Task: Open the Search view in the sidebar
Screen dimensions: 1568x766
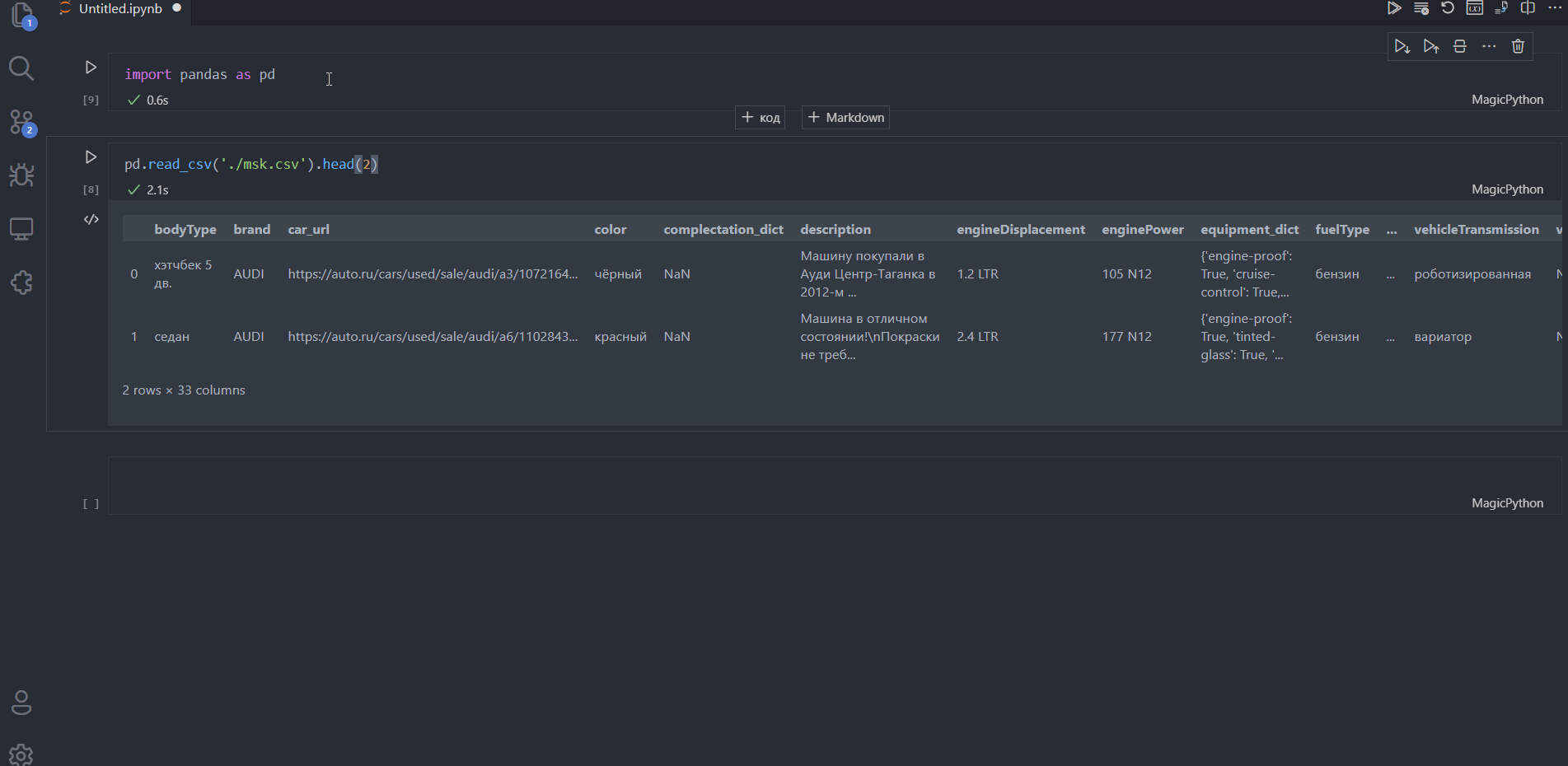Action: [21, 68]
